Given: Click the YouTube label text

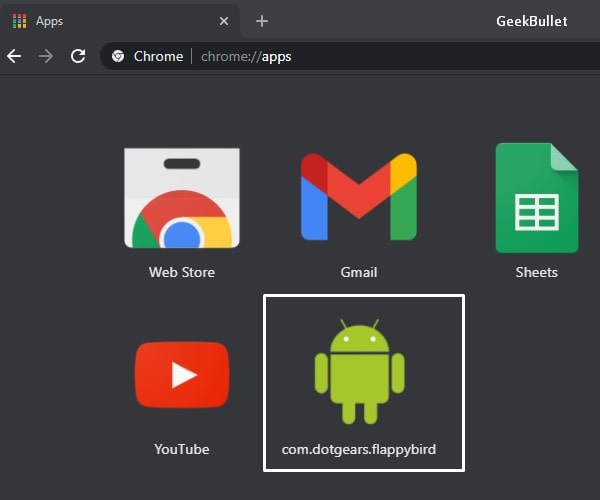Looking at the screenshot, I should (182, 449).
